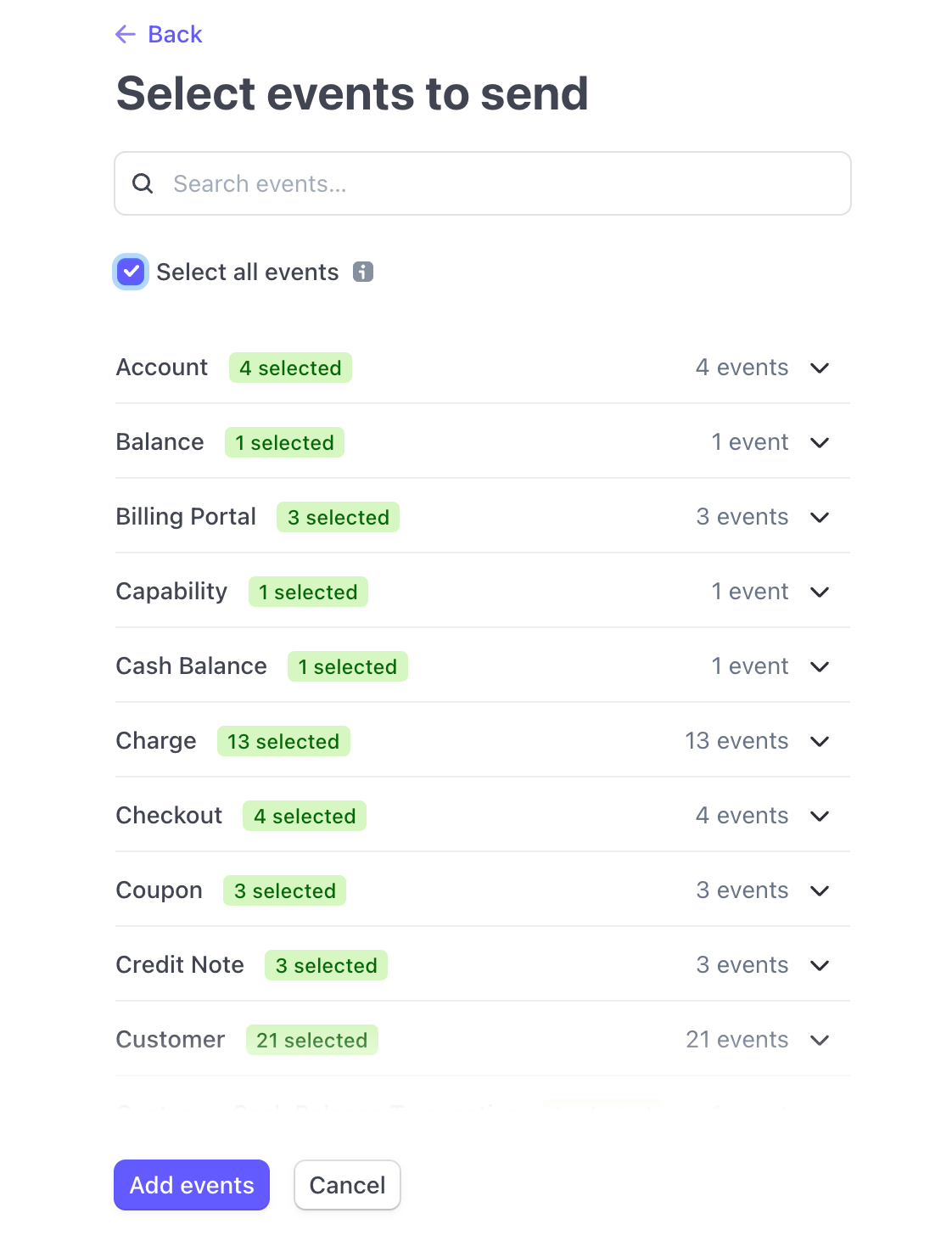952x1241 pixels.
Task: Click the search magnifier icon
Action: tap(143, 183)
